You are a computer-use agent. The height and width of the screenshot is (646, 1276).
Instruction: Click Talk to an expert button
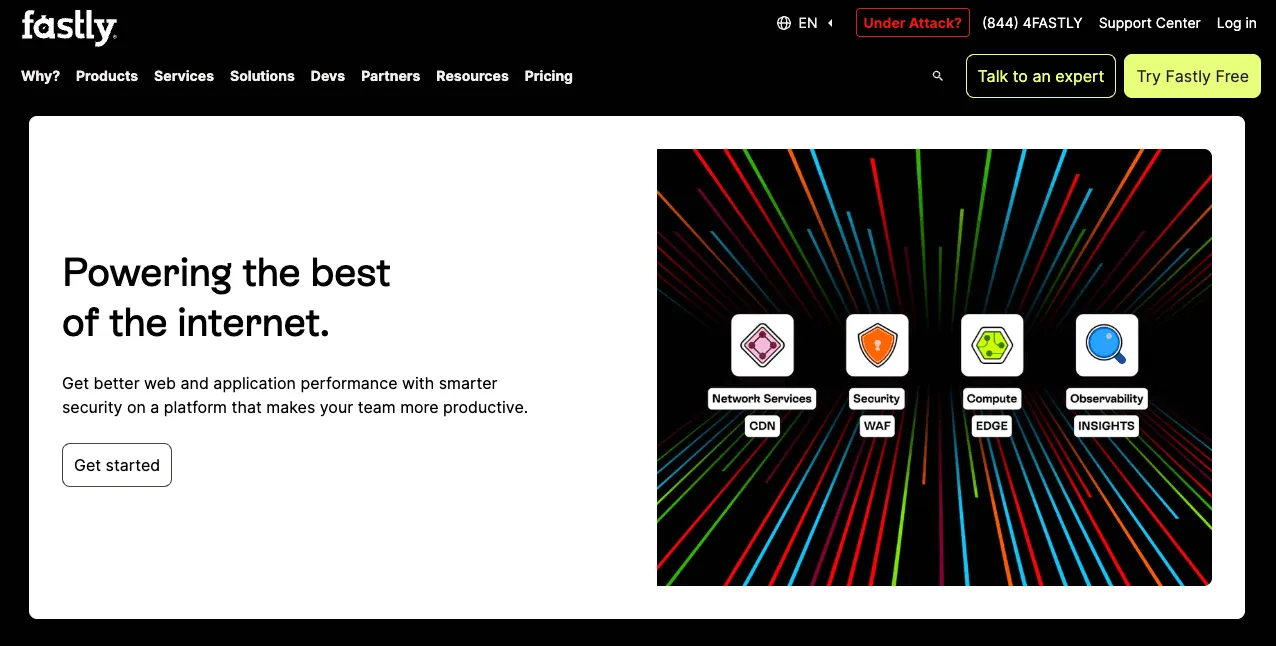click(1041, 76)
